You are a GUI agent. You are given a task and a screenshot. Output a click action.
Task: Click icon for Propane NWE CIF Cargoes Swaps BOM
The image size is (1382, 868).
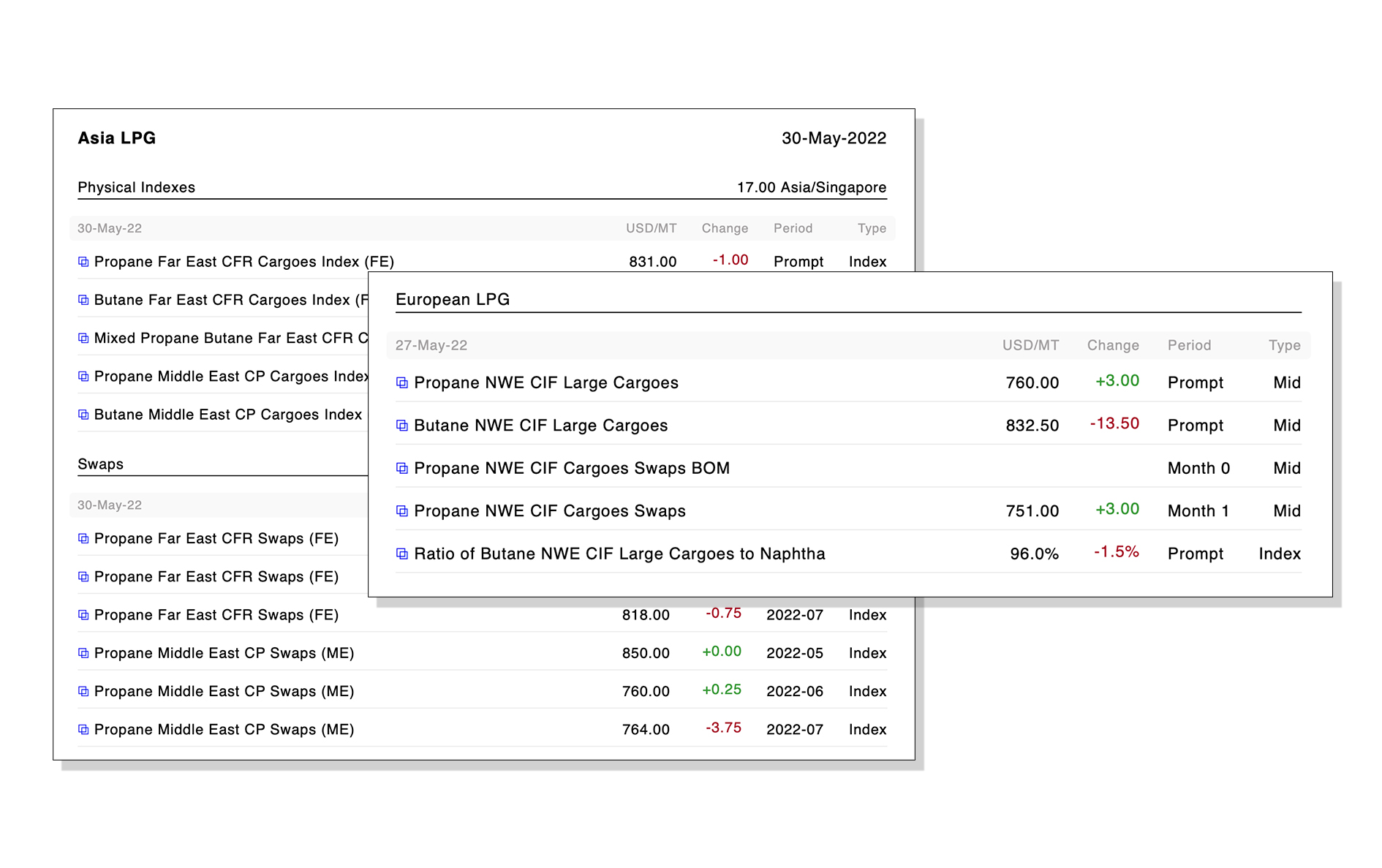[x=401, y=468]
